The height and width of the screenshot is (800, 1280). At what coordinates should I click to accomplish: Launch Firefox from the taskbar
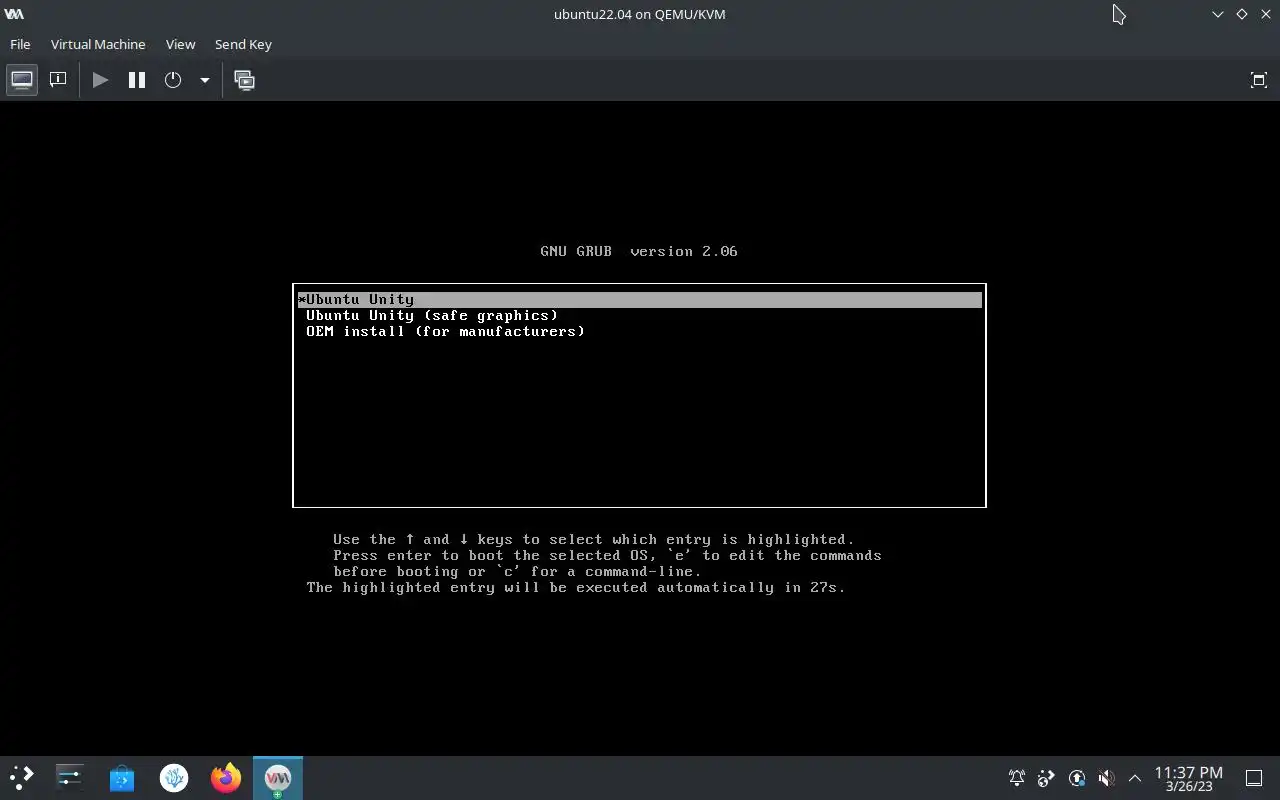click(x=226, y=777)
